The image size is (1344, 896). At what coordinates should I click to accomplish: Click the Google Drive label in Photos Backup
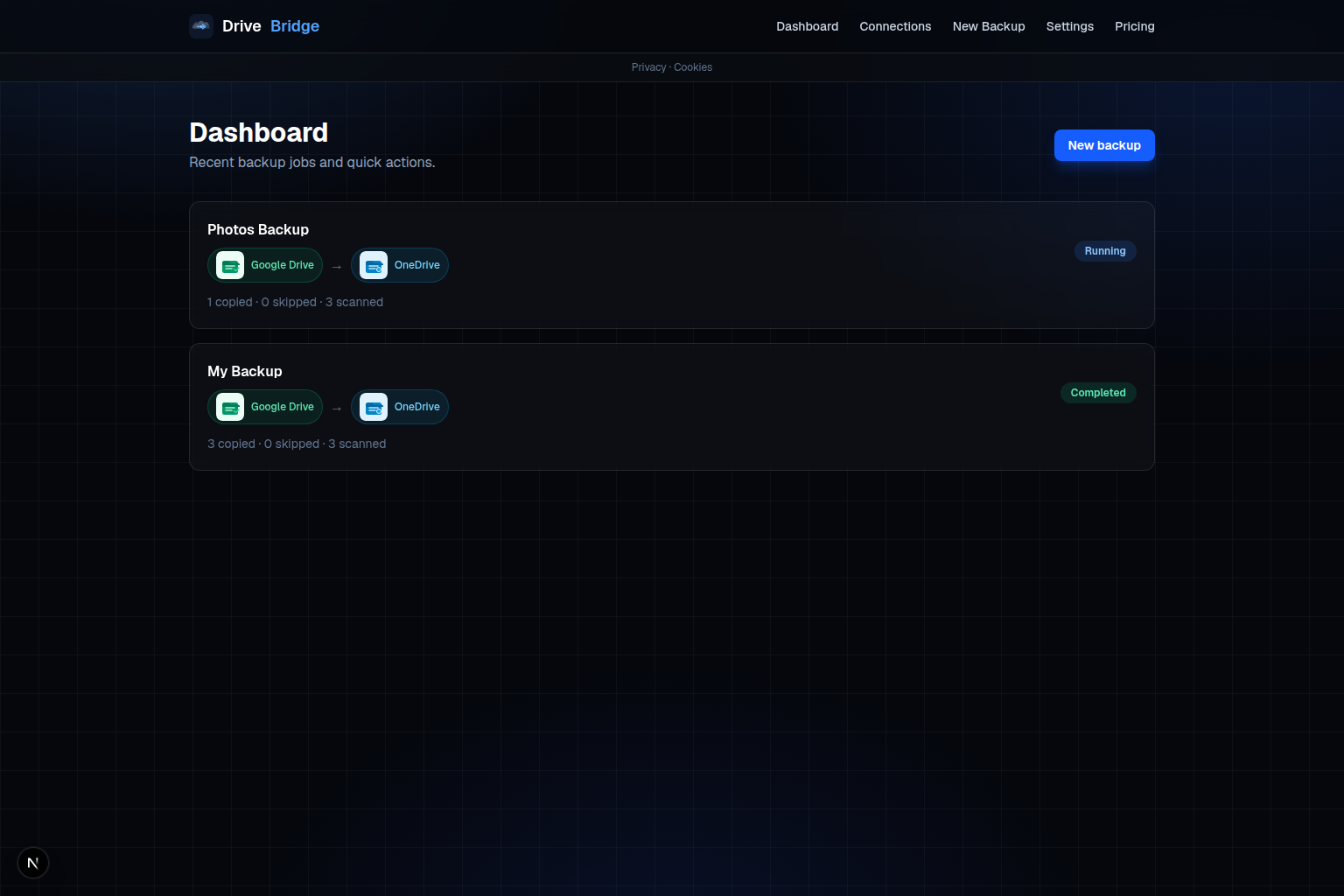click(x=283, y=265)
